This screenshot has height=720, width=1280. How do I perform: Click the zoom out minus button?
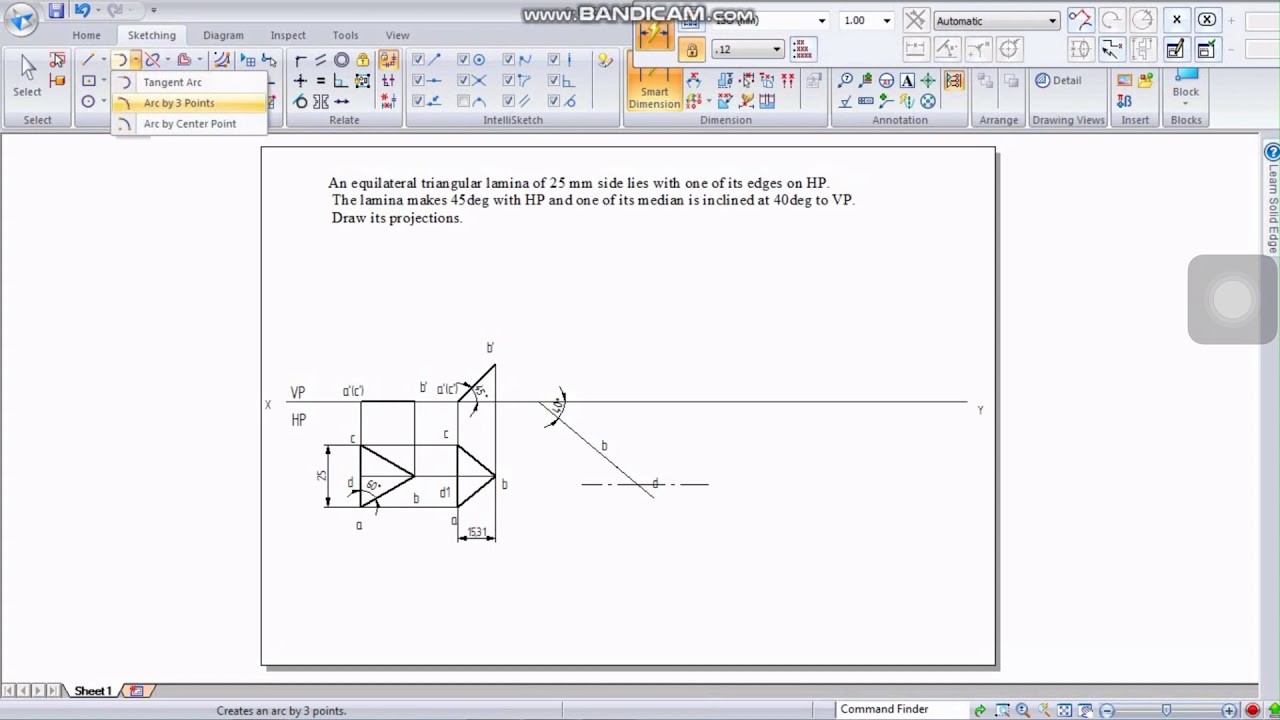(x=1107, y=710)
